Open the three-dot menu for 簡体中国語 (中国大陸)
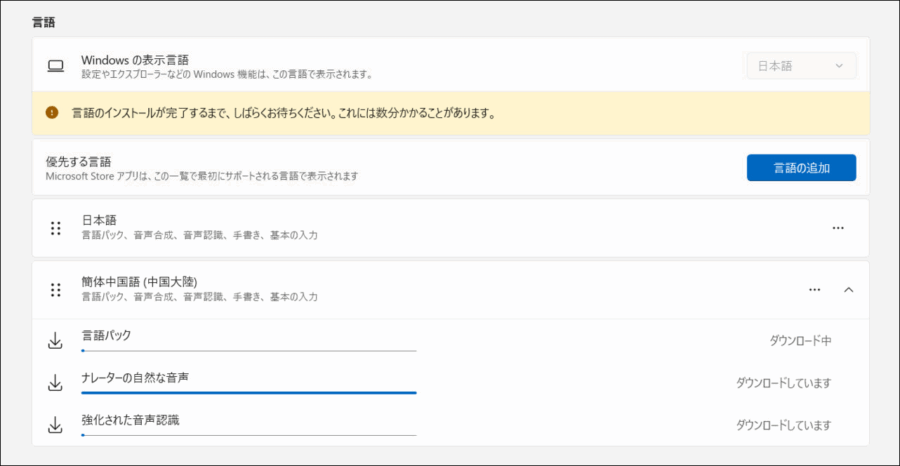Image resolution: width=900 pixels, height=466 pixels. [x=814, y=290]
